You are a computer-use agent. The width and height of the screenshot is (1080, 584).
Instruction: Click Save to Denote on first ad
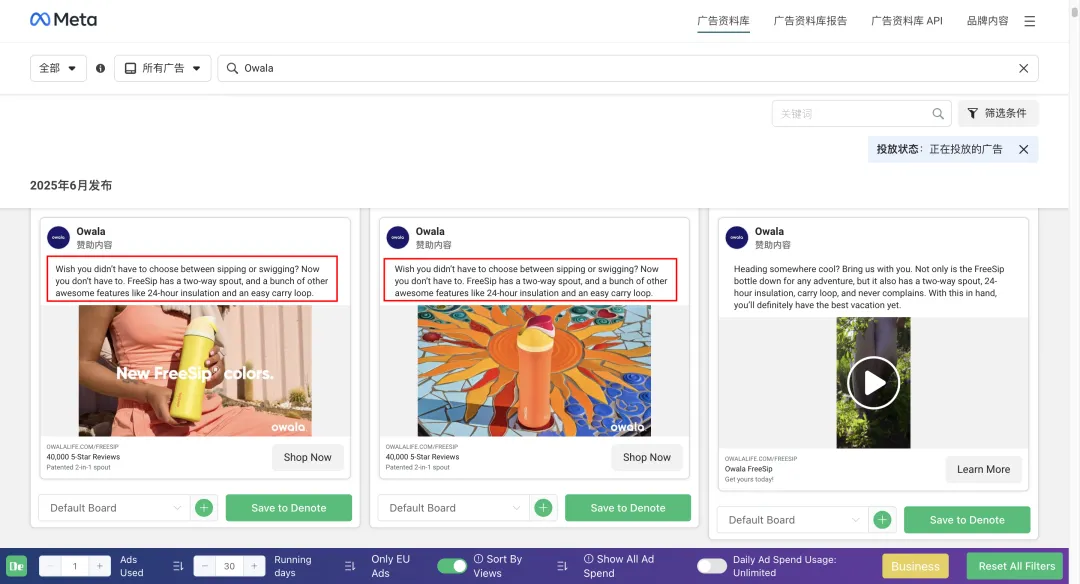(289, 508)
